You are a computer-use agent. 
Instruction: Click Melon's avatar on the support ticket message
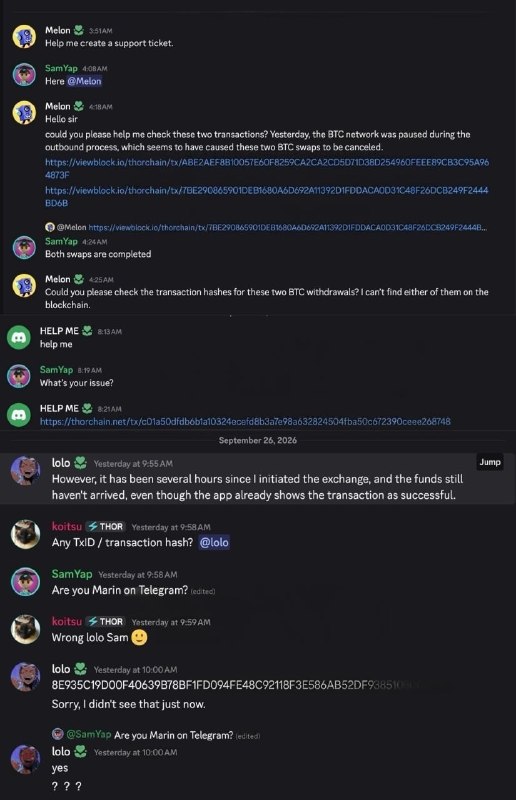(24, 37)
